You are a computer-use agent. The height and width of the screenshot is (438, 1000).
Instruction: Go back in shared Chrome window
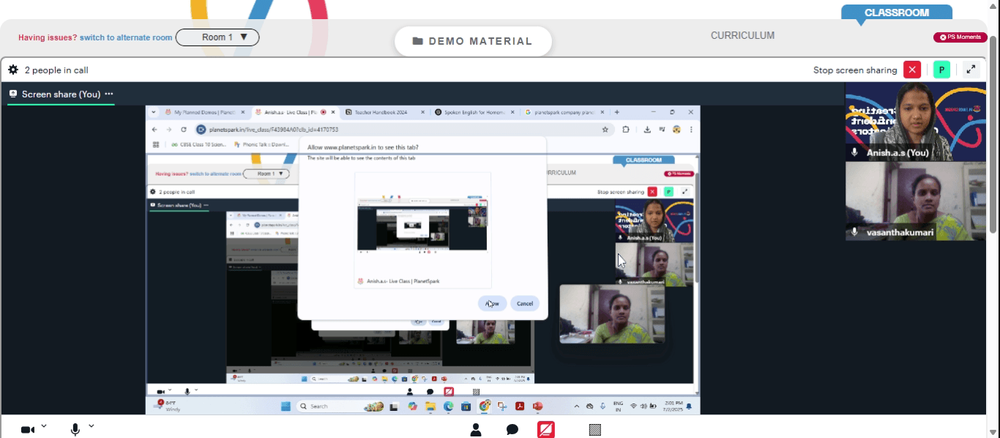[x=154, y=129]
